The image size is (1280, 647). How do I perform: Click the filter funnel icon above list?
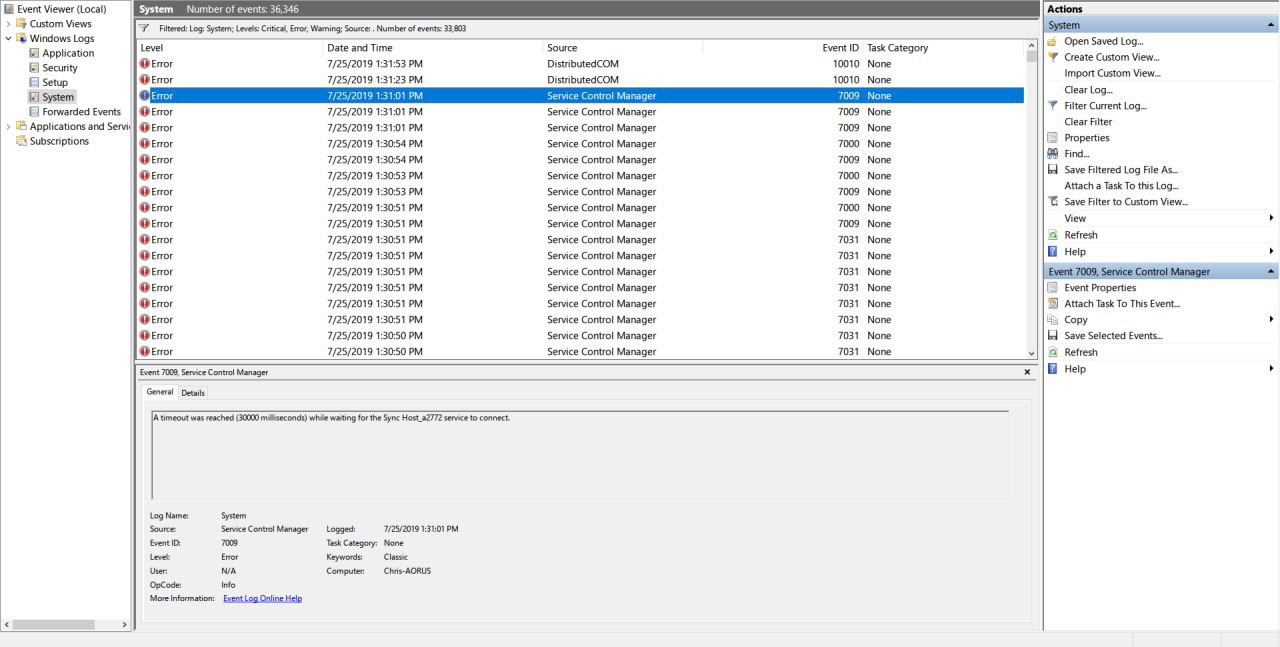(x=145, y=28)
